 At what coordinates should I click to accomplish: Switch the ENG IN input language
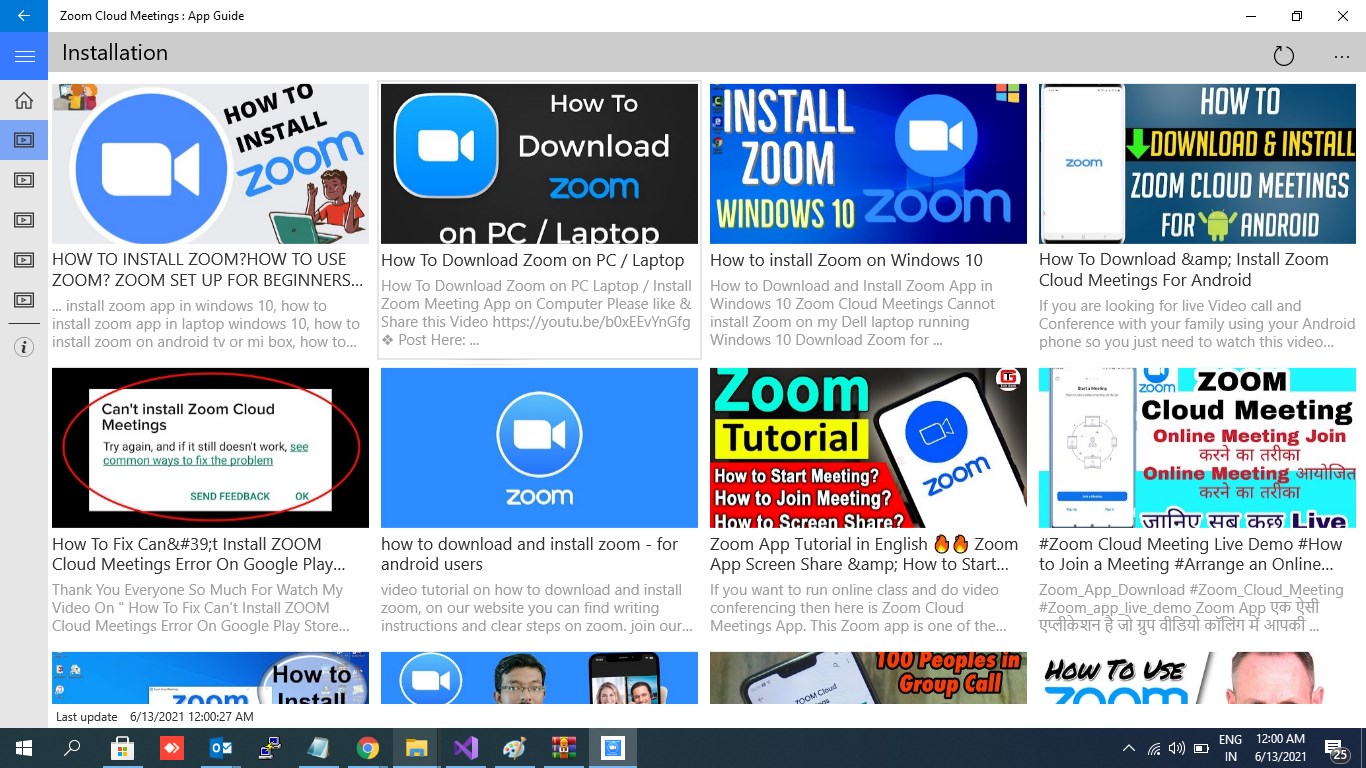pos(1230,748)
